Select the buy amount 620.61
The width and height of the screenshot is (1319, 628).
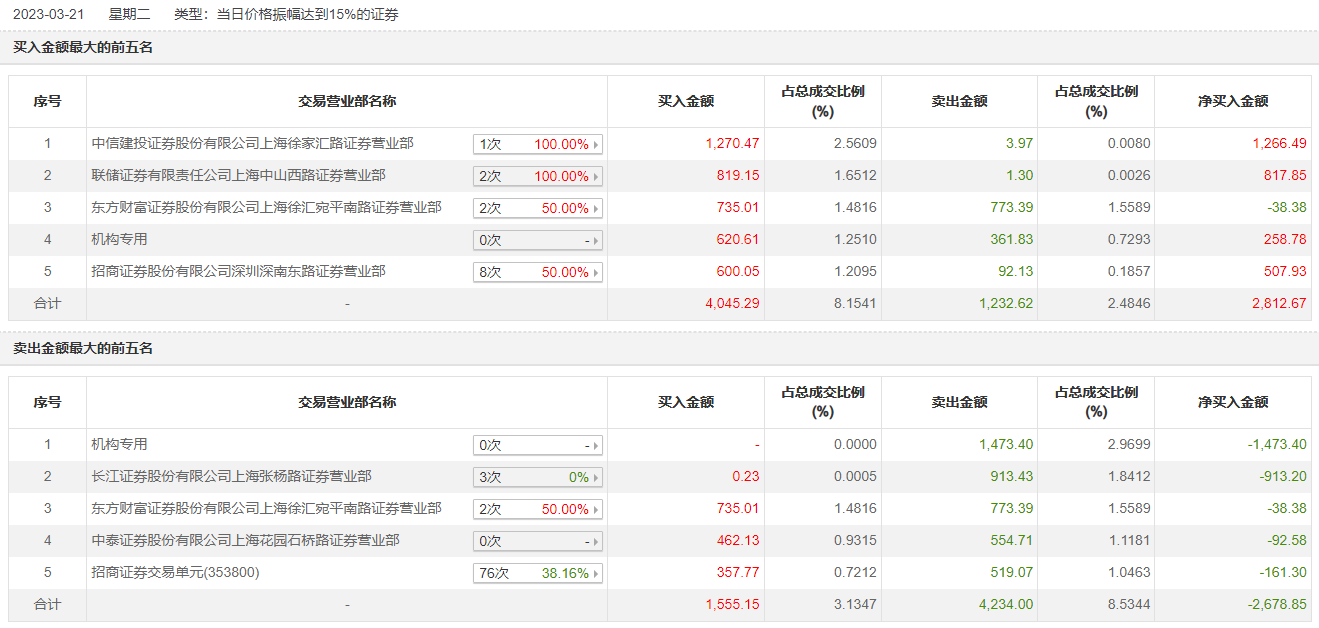[x=738, y=240]
